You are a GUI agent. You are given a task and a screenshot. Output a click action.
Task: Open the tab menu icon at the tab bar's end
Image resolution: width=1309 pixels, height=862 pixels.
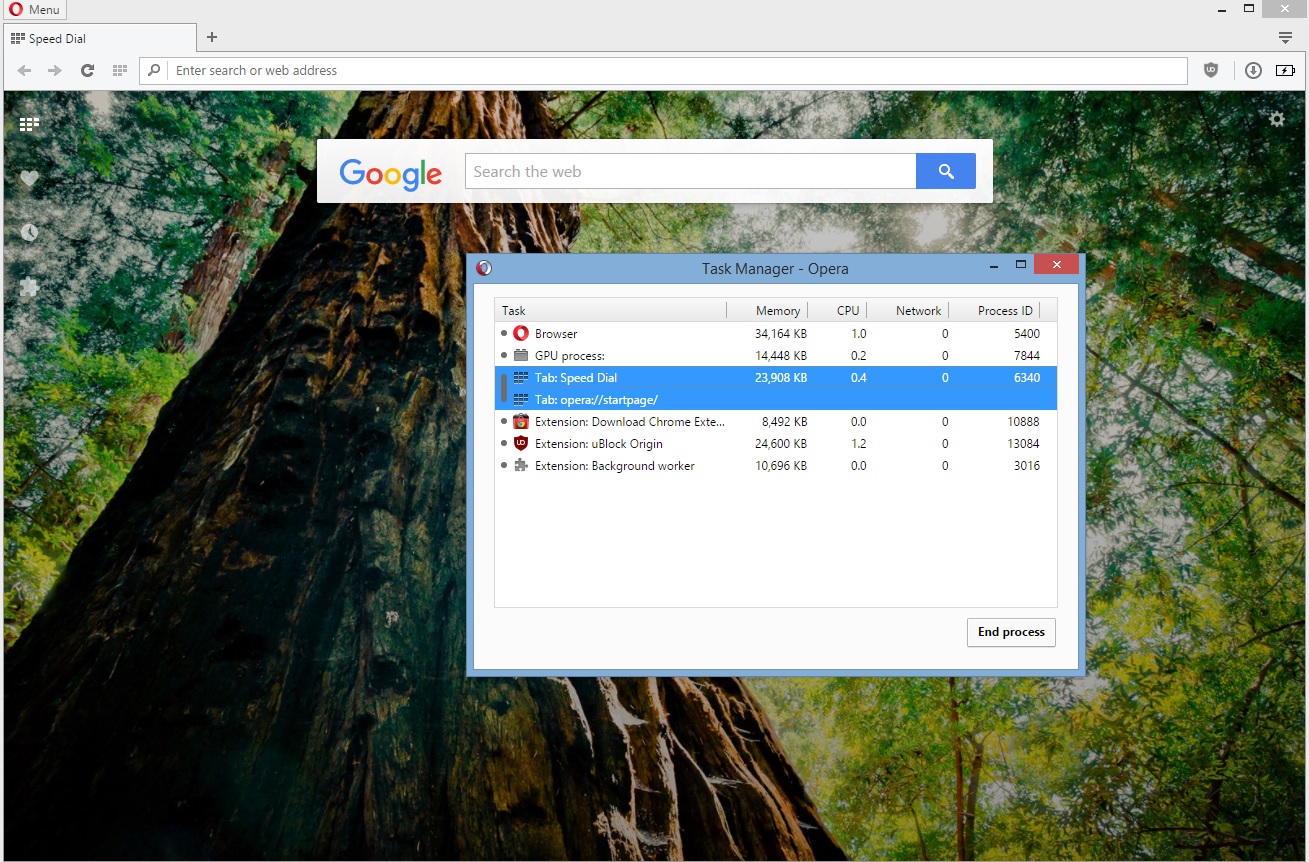(x=1286, y=38)
